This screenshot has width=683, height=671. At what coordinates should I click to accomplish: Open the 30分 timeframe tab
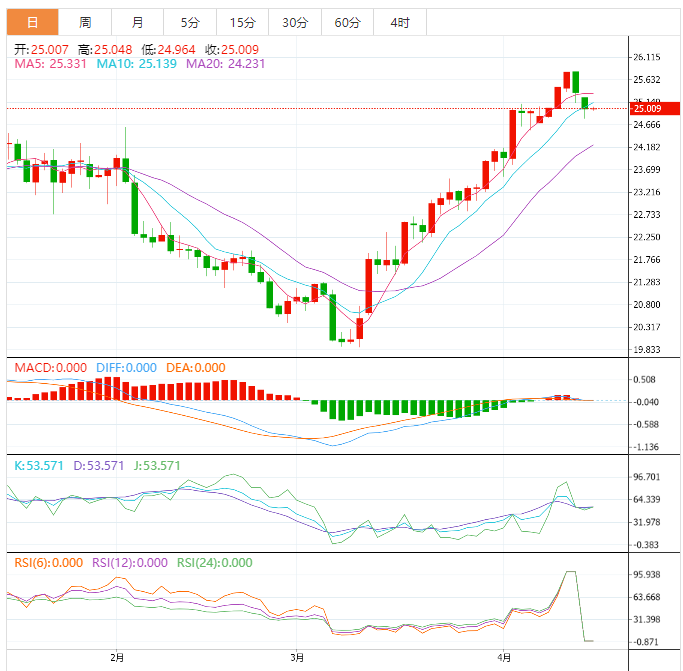coord(295,22)
